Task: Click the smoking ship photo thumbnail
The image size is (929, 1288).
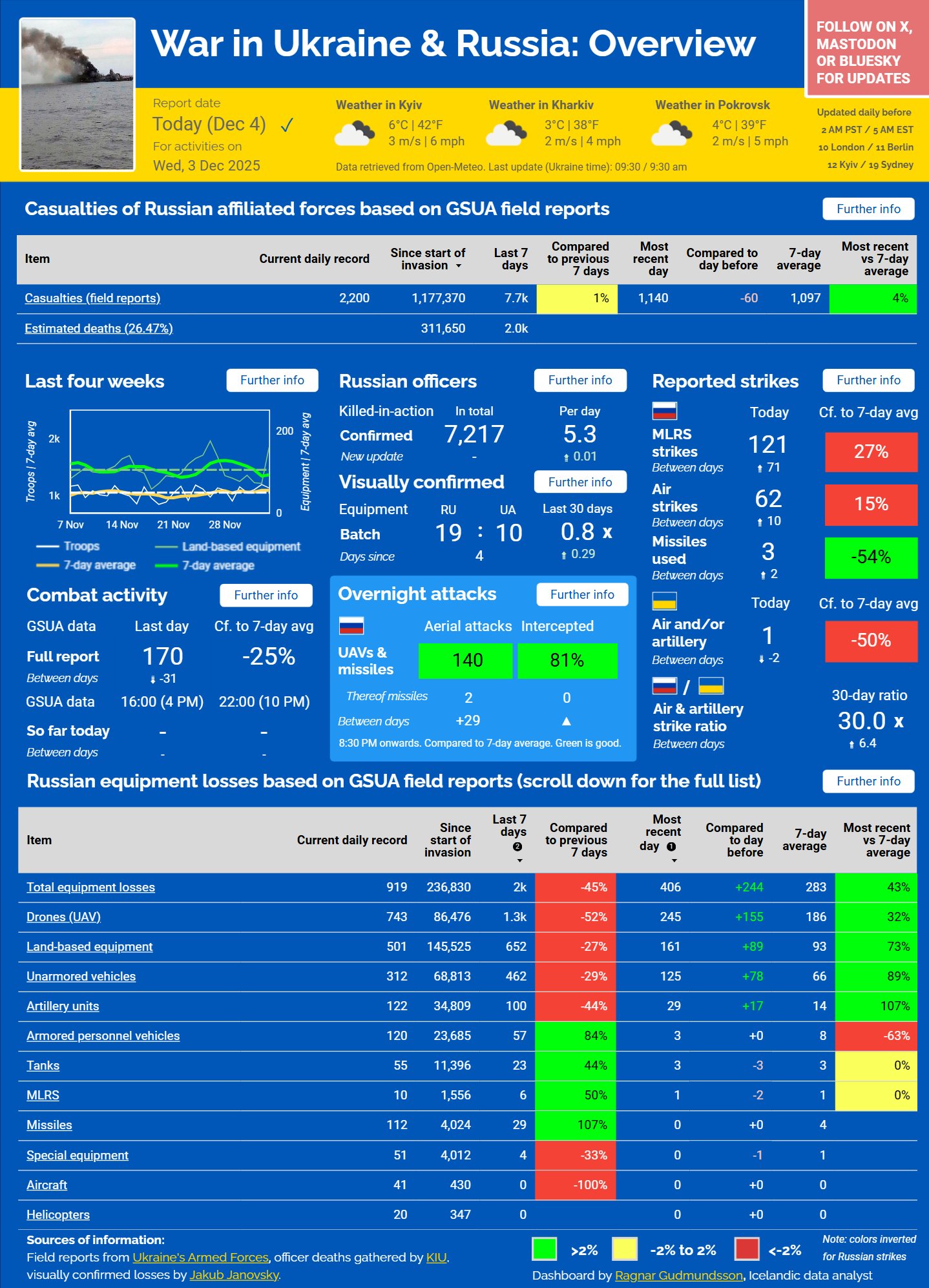Action: click(x=78, y=94)
